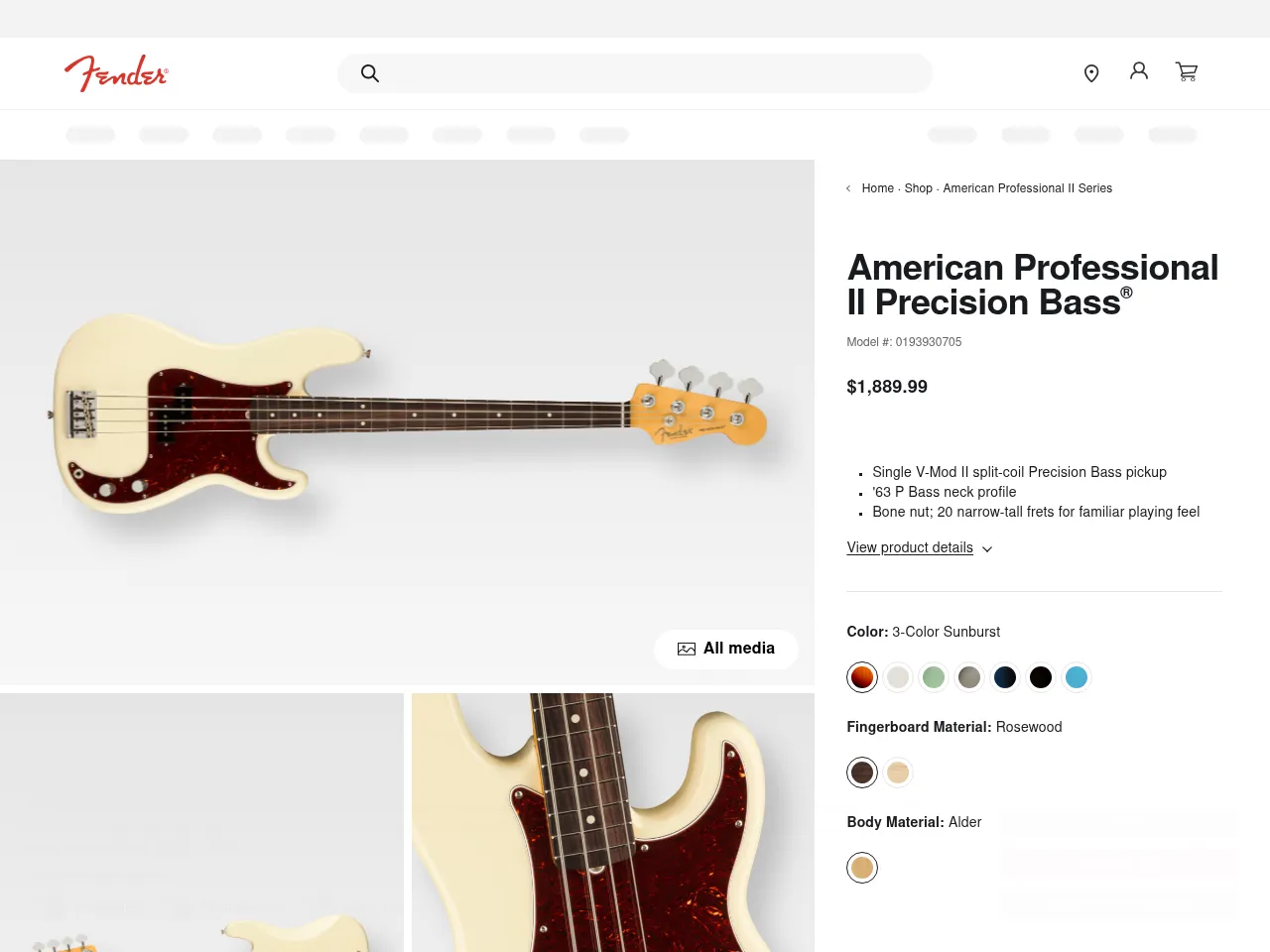Screen dimensions: 1270x952
Task: View the shopping cart icon
Action: click(1187, 71)
